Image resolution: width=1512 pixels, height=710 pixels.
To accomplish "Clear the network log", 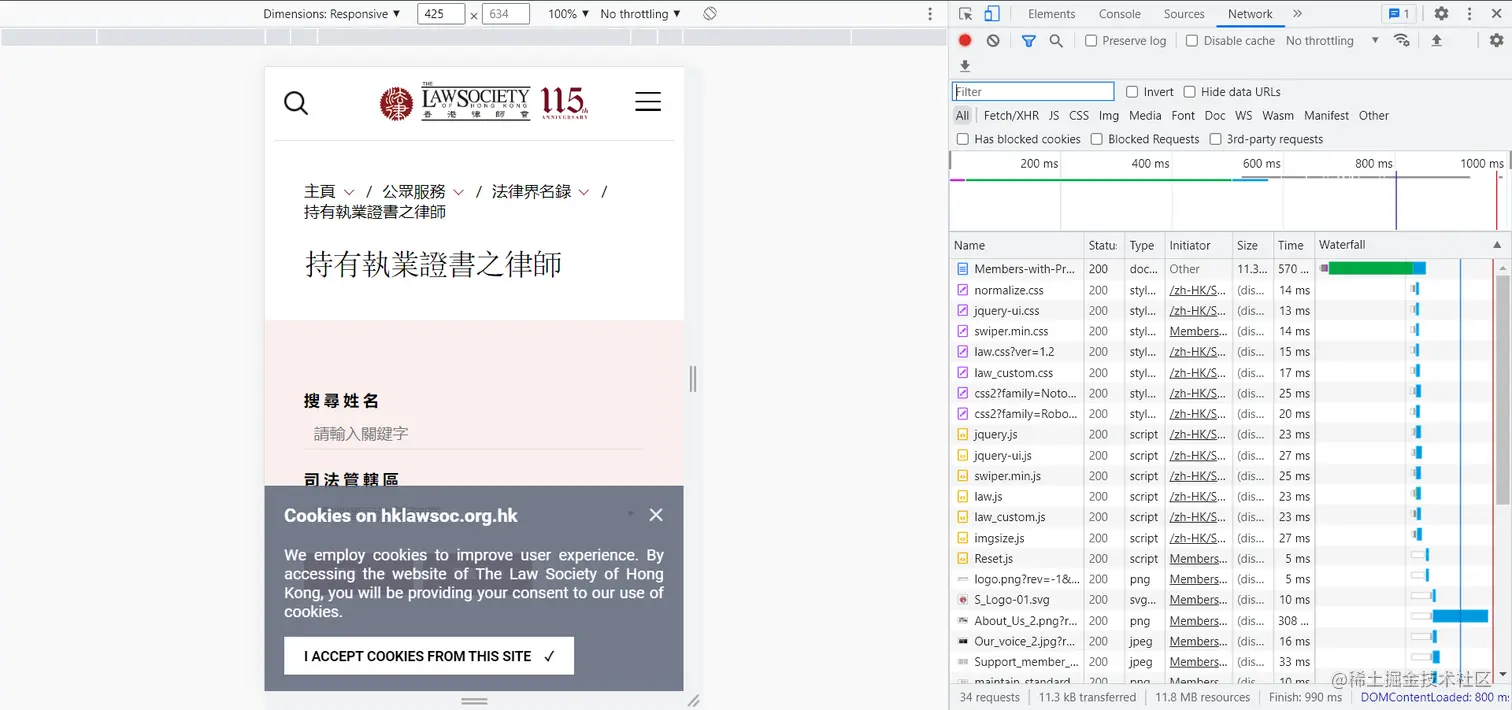I will [x=993, y=41].
